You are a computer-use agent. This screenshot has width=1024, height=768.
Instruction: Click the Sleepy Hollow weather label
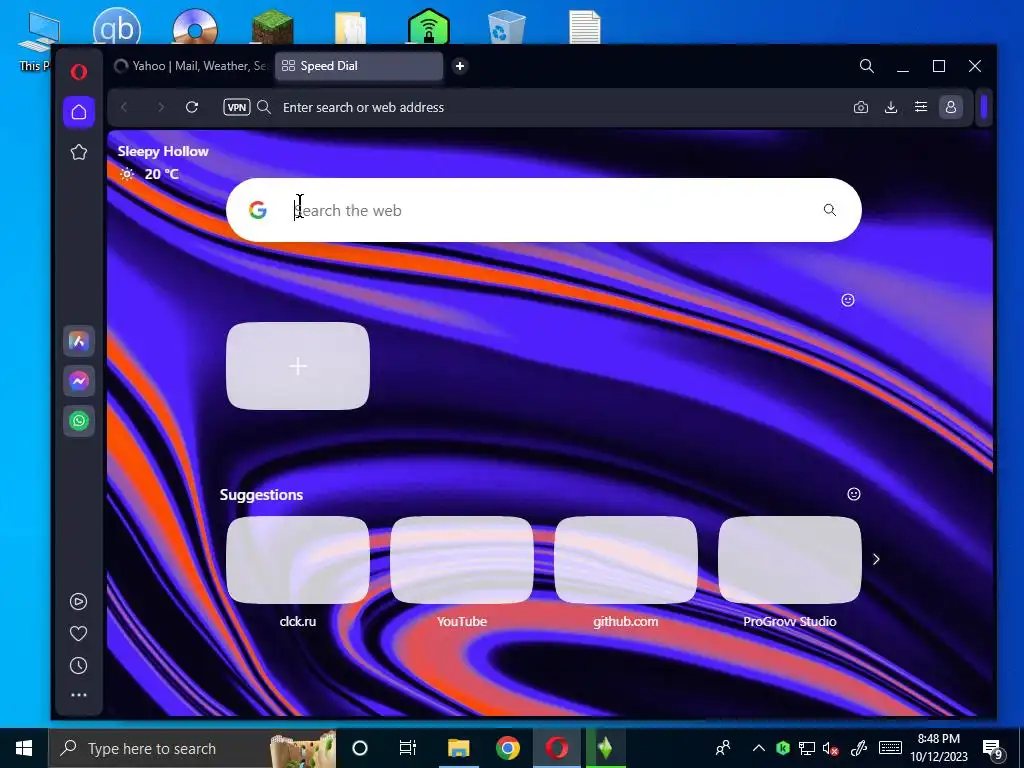click(x=163, y=151)
